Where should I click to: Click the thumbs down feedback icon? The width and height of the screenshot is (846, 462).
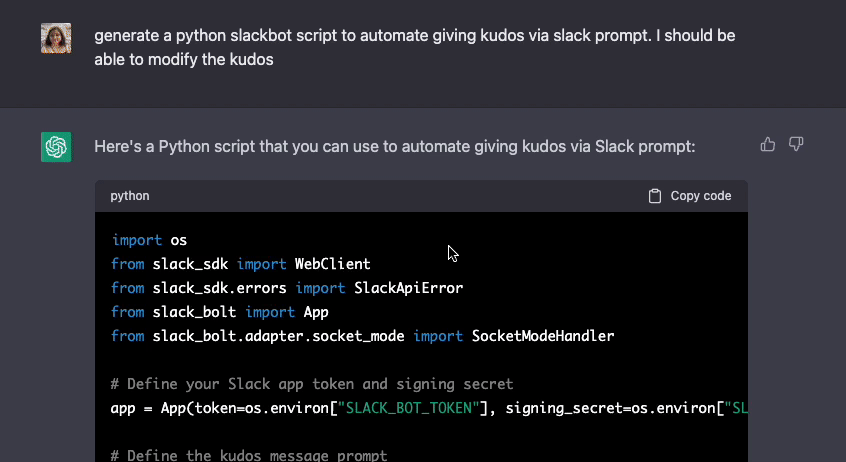796,145
